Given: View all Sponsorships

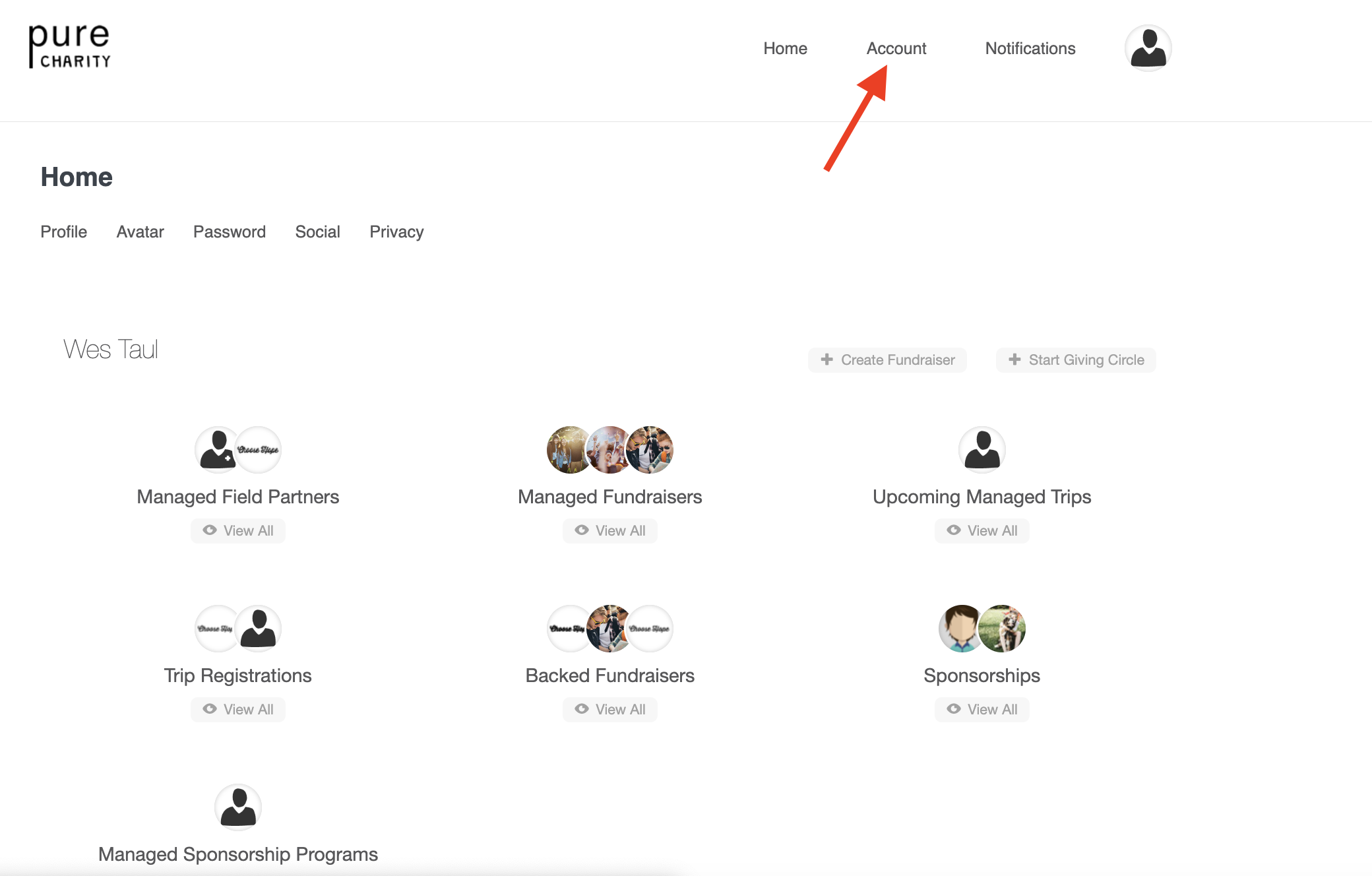Looking at the screenshot, I should click(x=982, y=710).
